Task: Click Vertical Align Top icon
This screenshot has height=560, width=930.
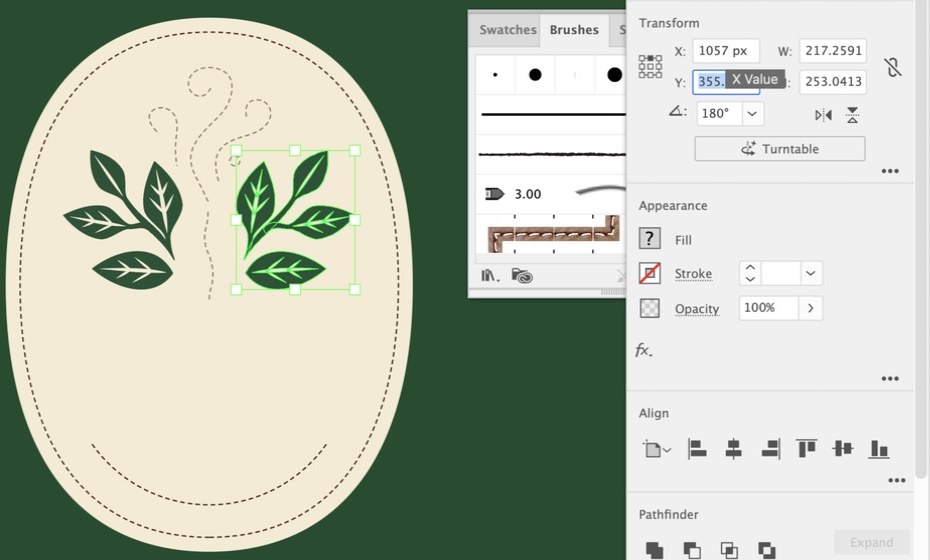Action: [806, 448]
